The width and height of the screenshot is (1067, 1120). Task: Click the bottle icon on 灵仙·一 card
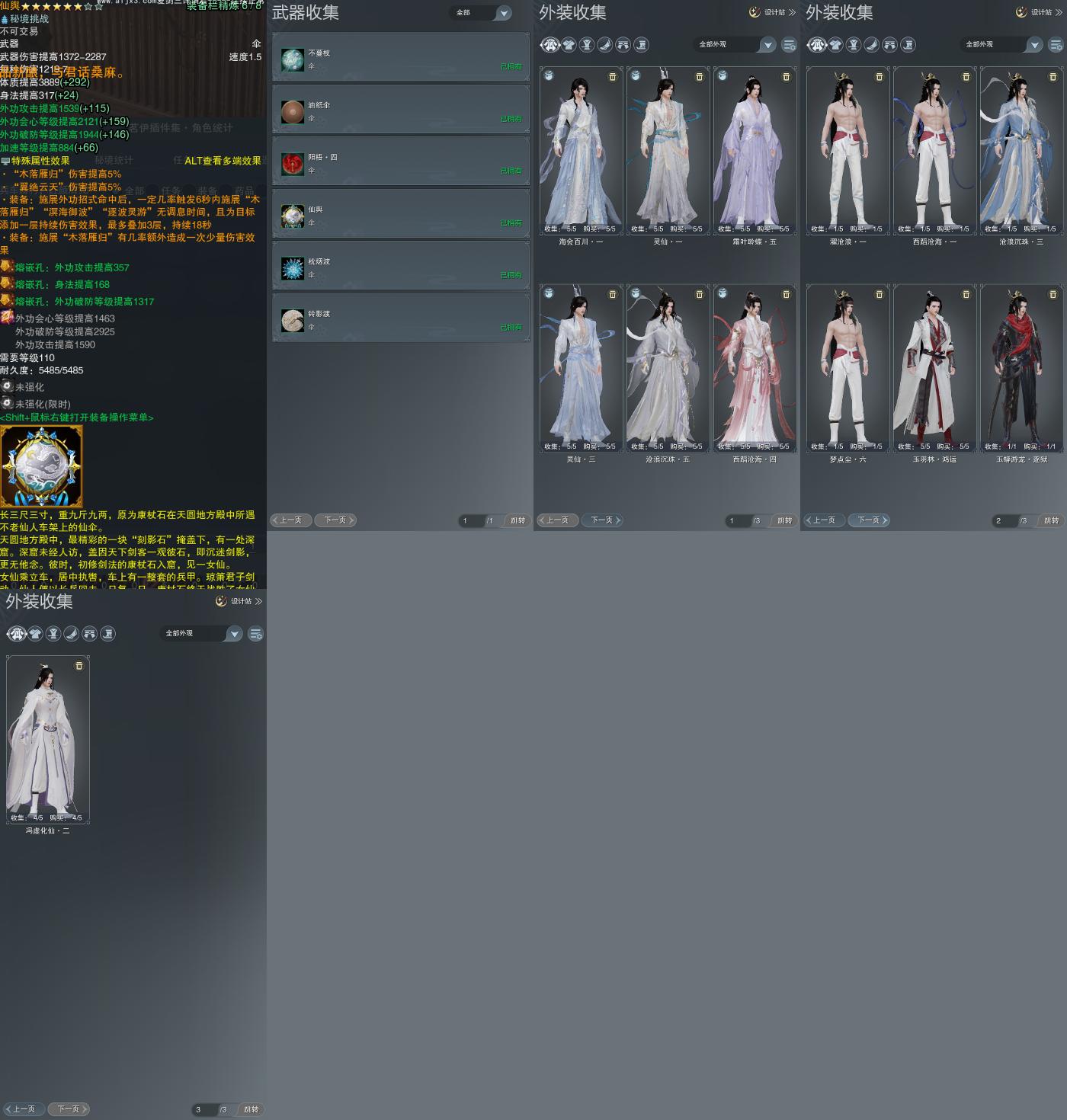[x=636, y=76]
